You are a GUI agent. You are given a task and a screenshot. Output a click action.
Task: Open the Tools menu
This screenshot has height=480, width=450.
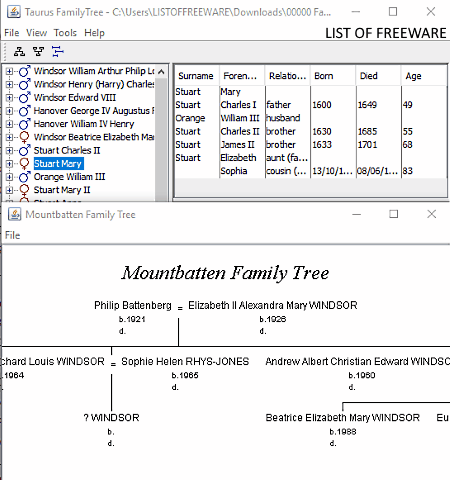pos(65,33)
